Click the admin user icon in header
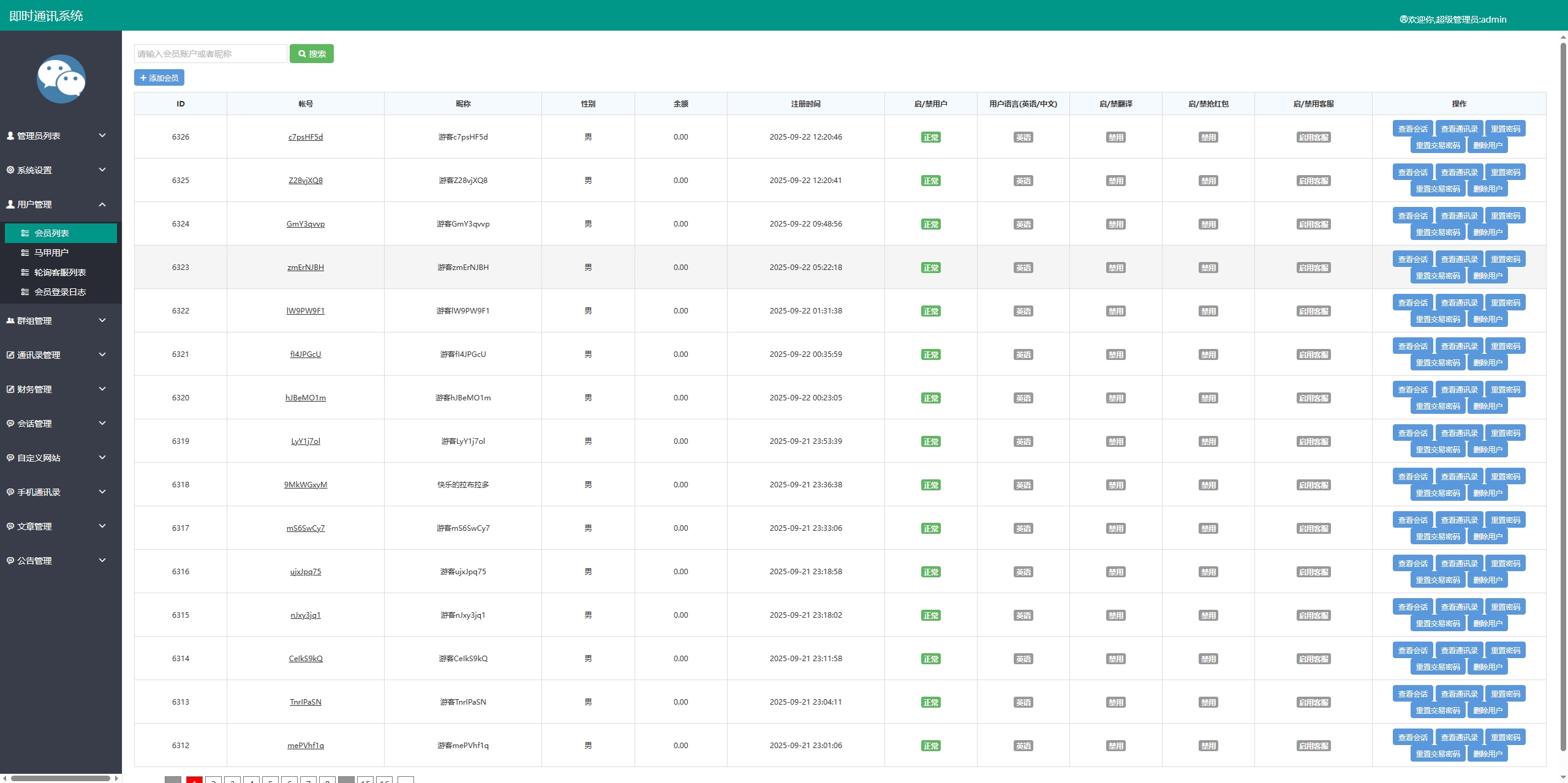Viewport: 1568px width, 783px height. tap(1403, 20)
